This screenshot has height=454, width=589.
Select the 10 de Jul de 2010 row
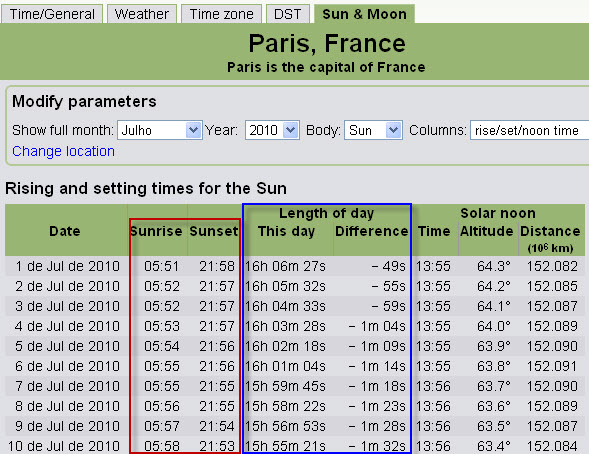[295, 446]
